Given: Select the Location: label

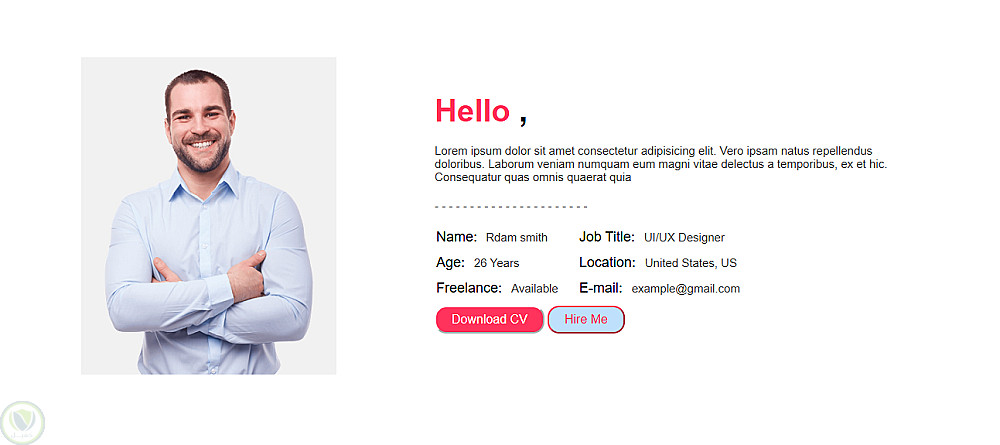Looking at the screenshot, I should tap(607, 262).
